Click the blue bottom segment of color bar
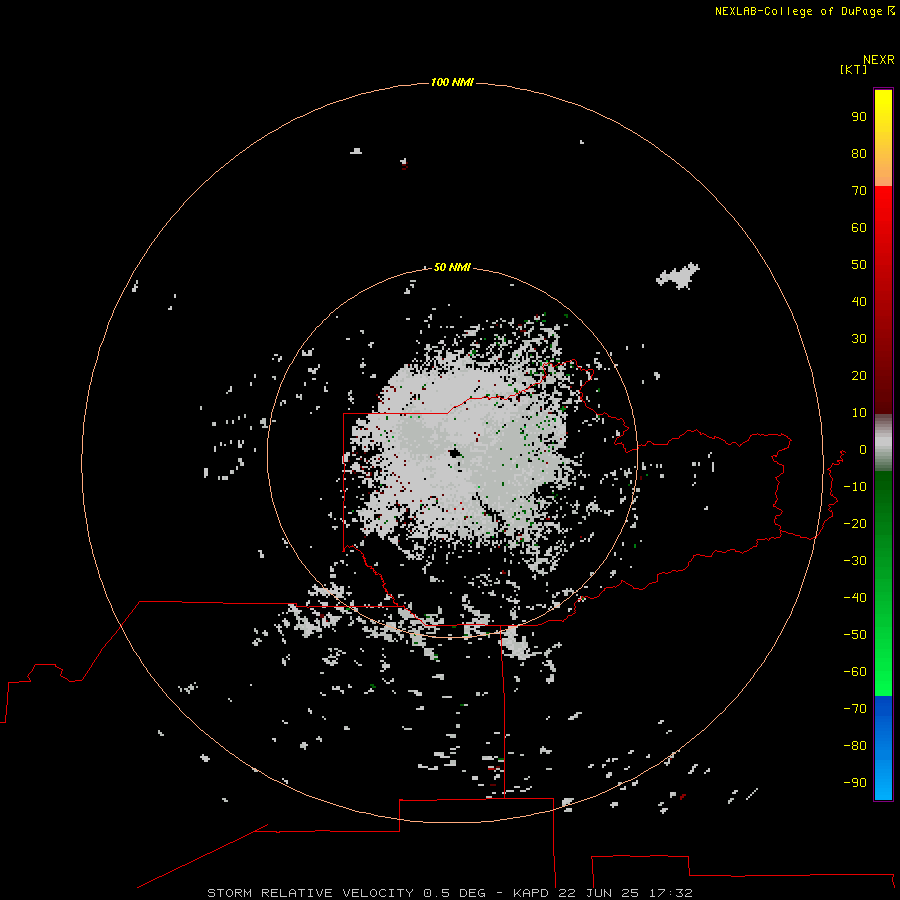 [883, 748]
